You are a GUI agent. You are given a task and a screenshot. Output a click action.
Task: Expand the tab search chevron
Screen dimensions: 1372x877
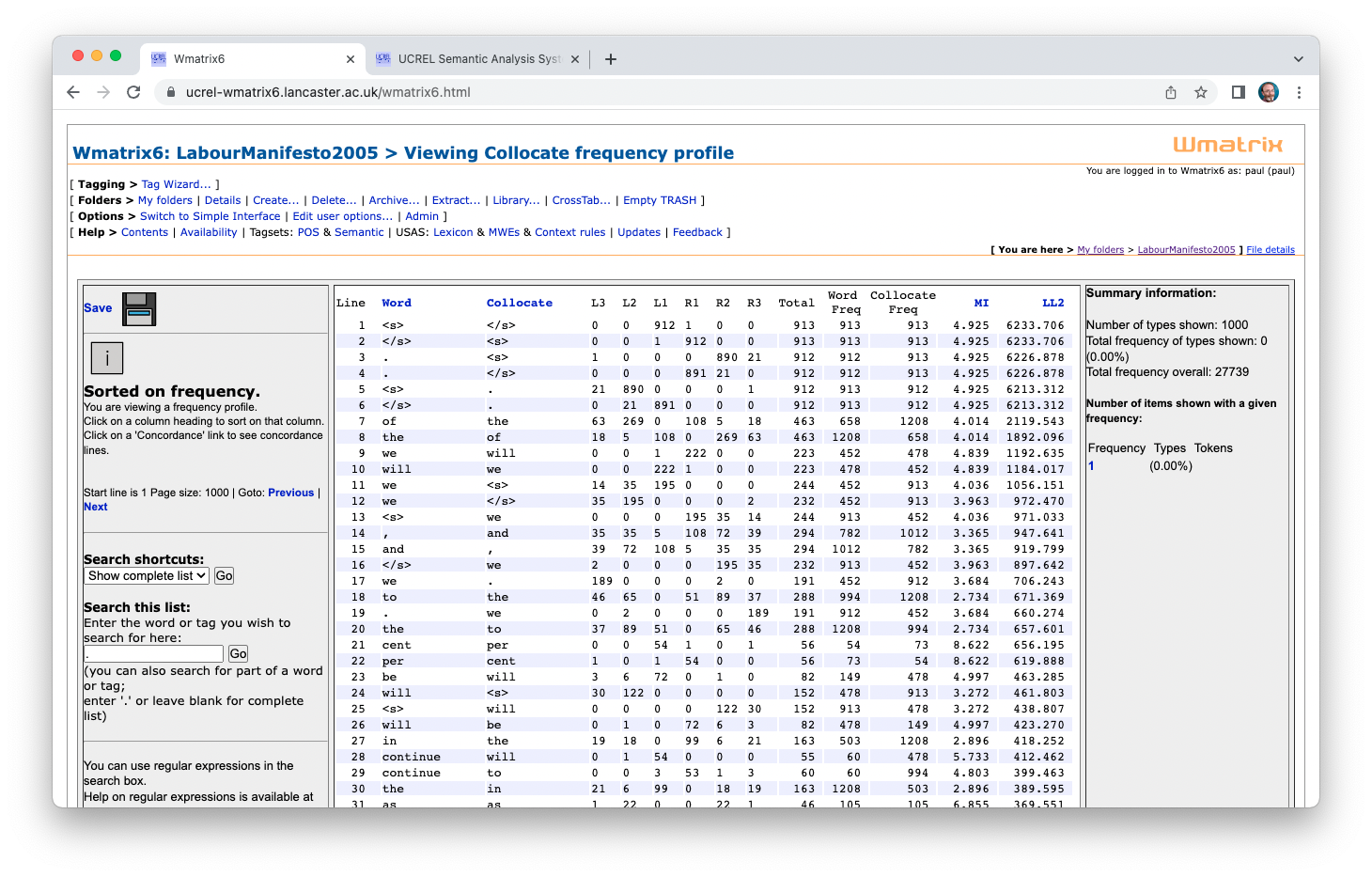[1299, 59]
